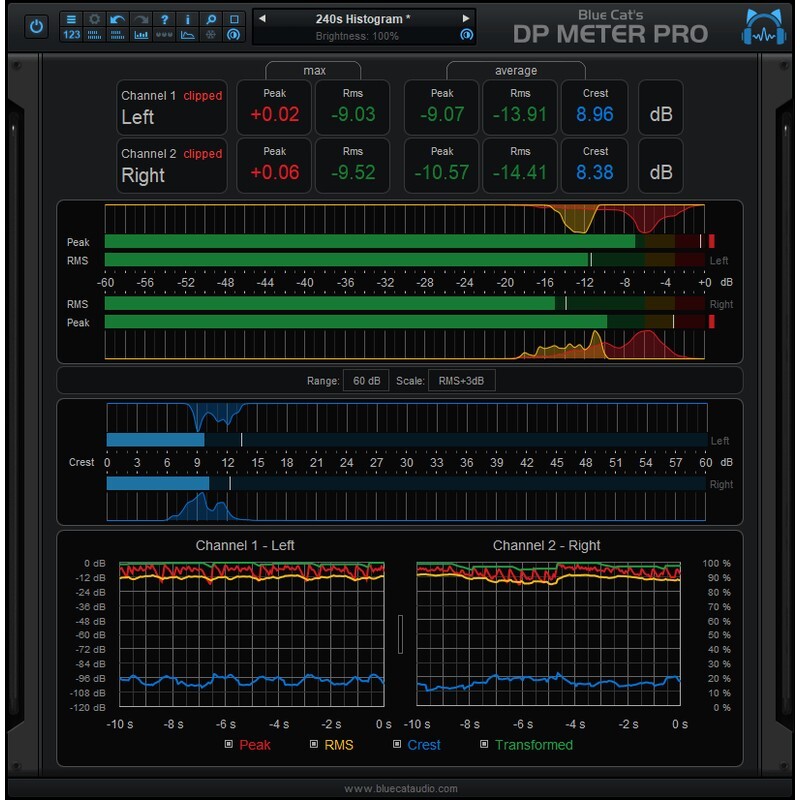Open the plugin settings gear icon
This screenshot has height=800, width=800.
tap(94, 17)
